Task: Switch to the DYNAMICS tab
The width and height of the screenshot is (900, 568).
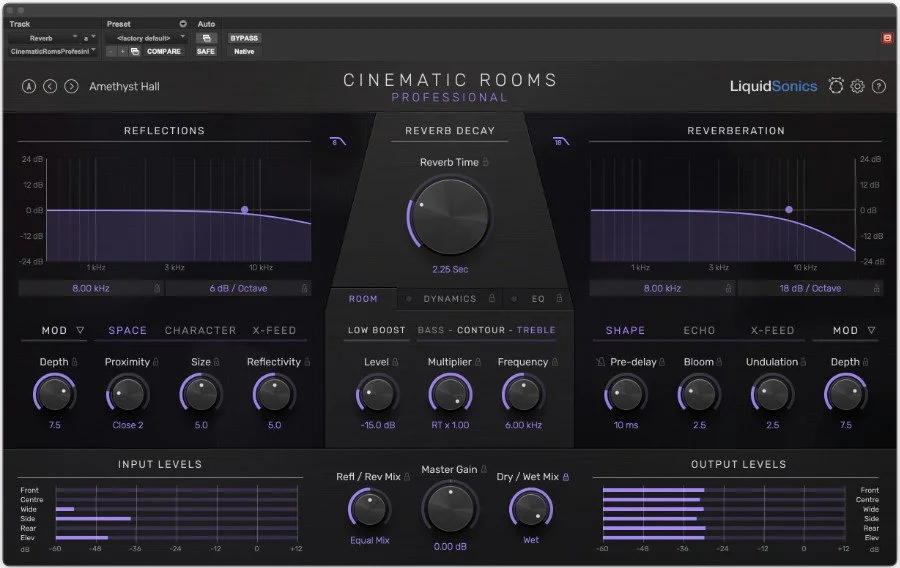Action: pyautogui.click(x=450, y=298)
